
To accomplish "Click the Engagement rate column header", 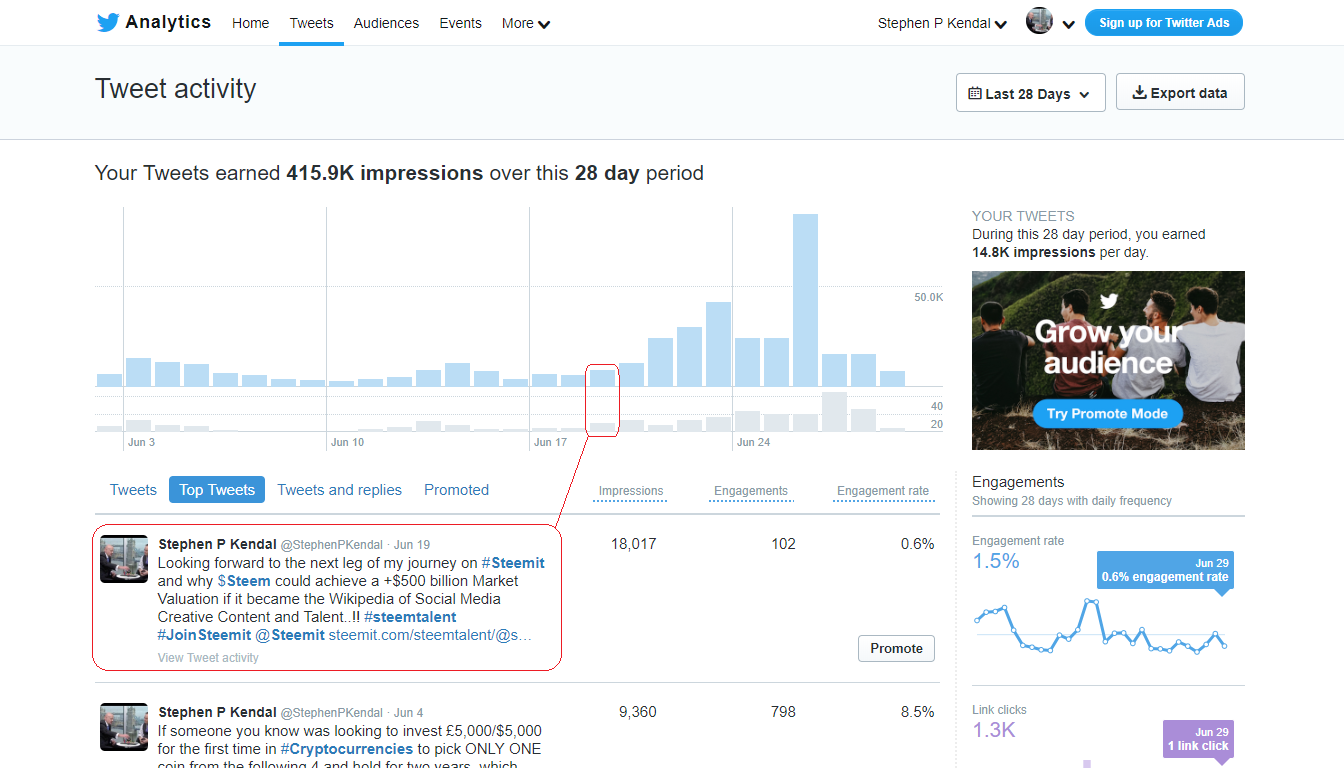I will [883, 491].
